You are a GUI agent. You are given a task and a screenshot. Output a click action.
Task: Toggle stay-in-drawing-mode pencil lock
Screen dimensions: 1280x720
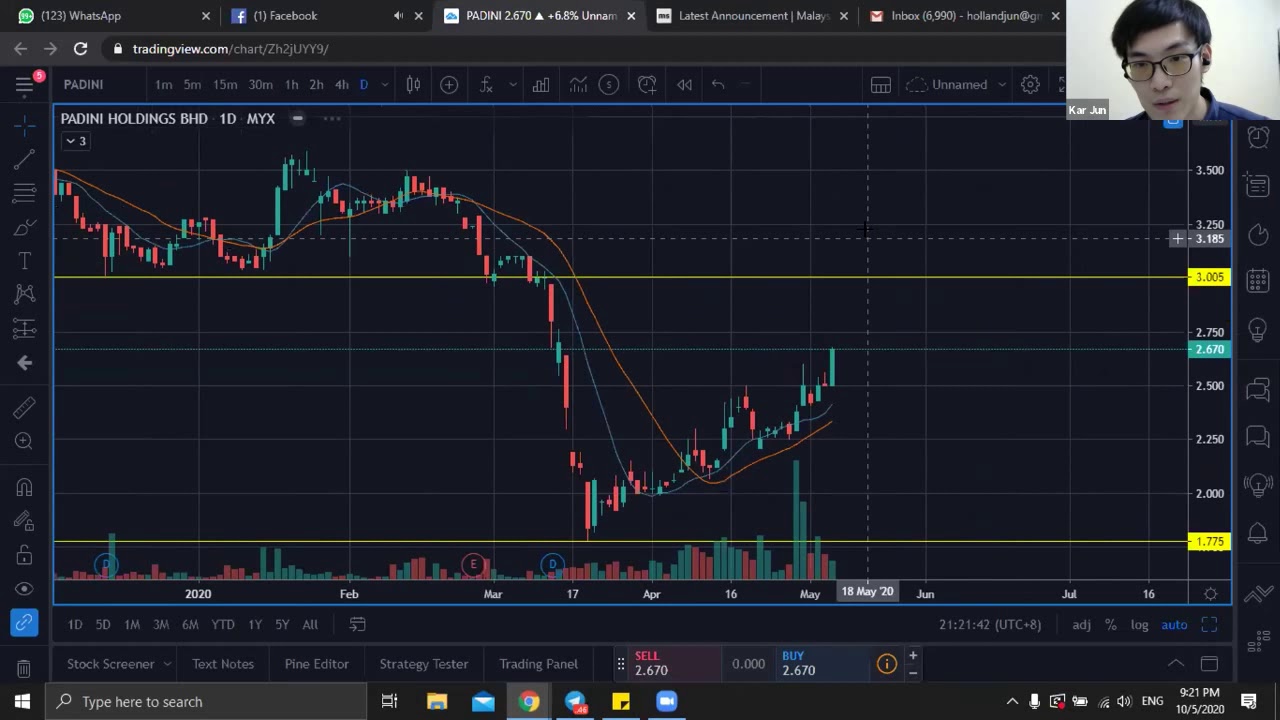pos(25,521)
